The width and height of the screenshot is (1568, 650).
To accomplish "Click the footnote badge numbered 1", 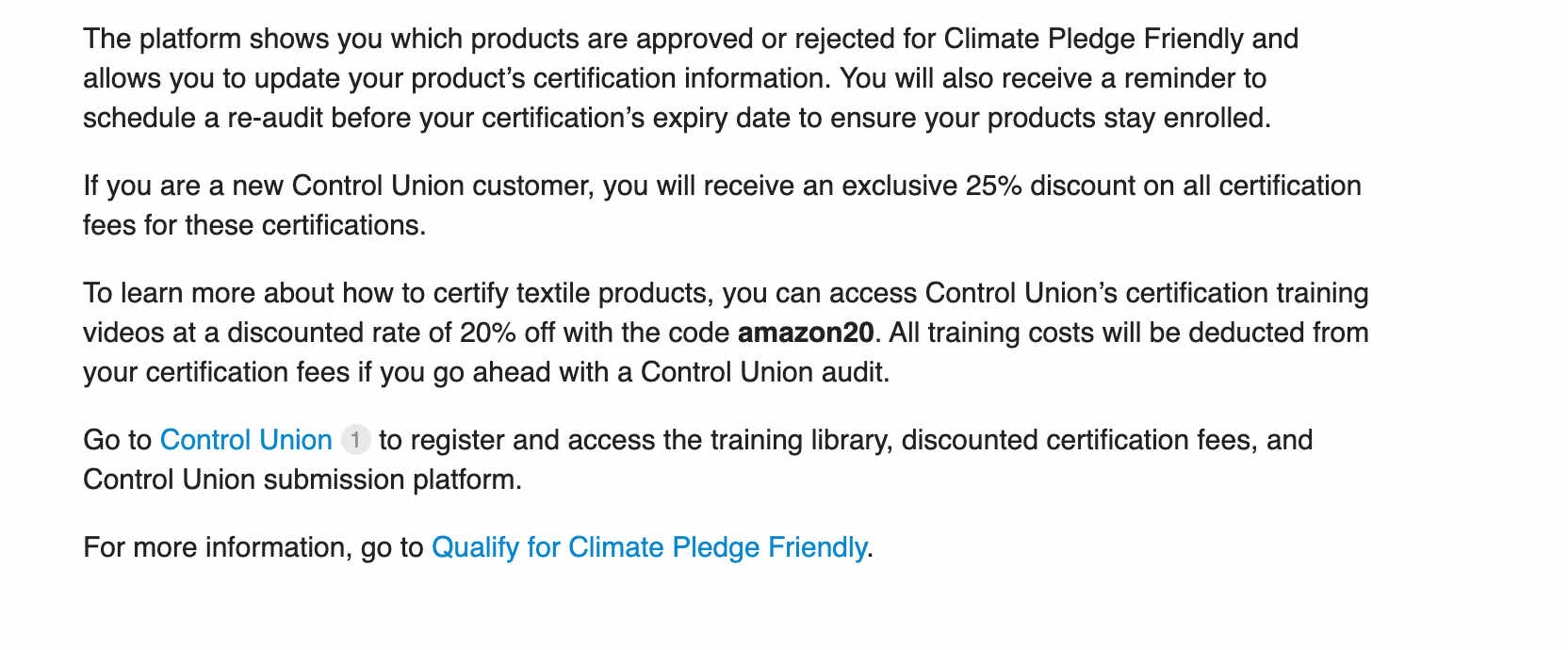I will coord(355,440).
